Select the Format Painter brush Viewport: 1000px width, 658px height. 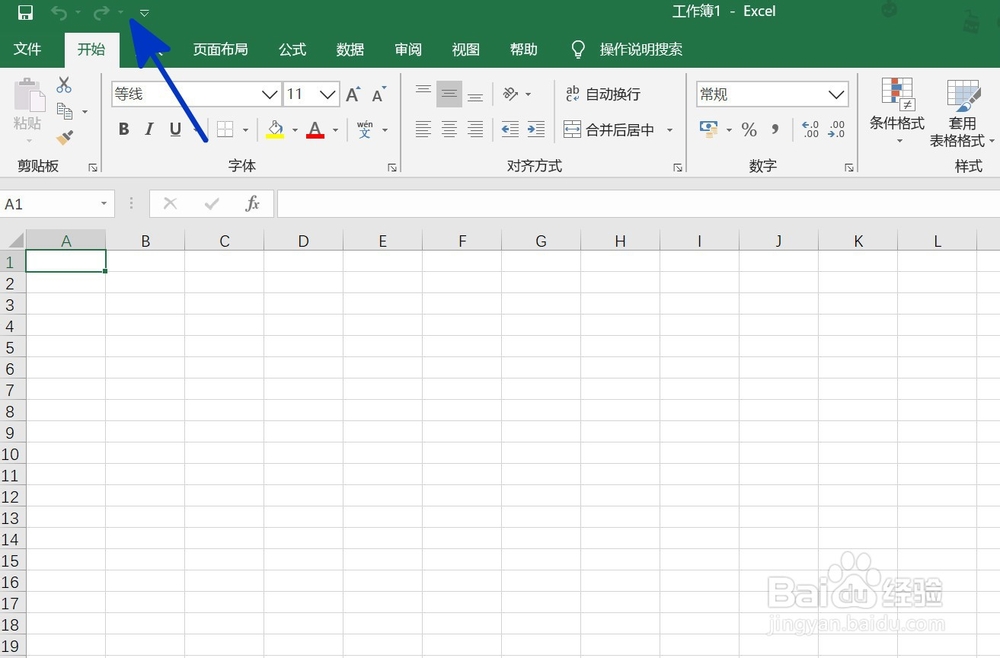pyautogui.click(x=64, y=137)
